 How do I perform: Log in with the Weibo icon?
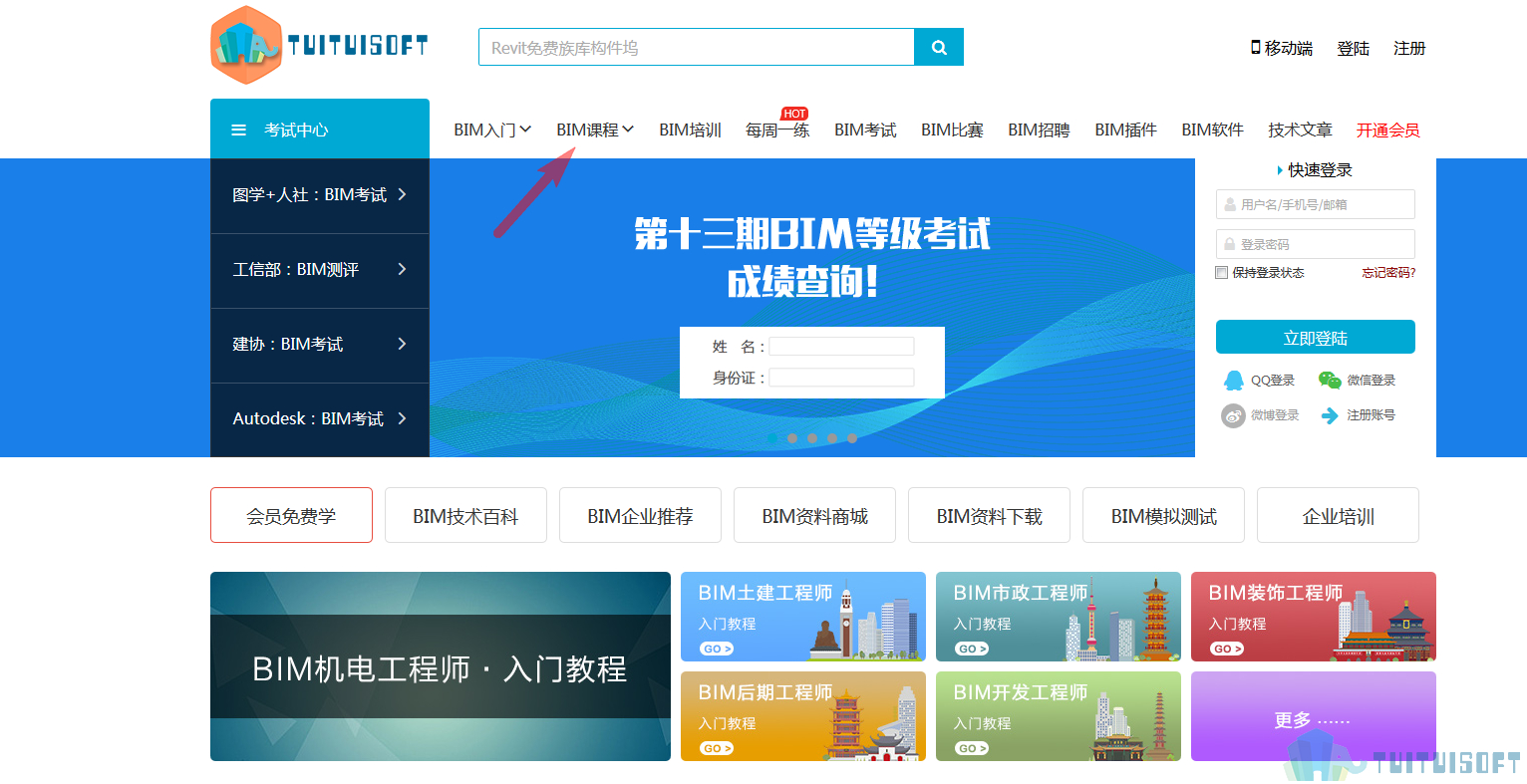point(1234,415)
